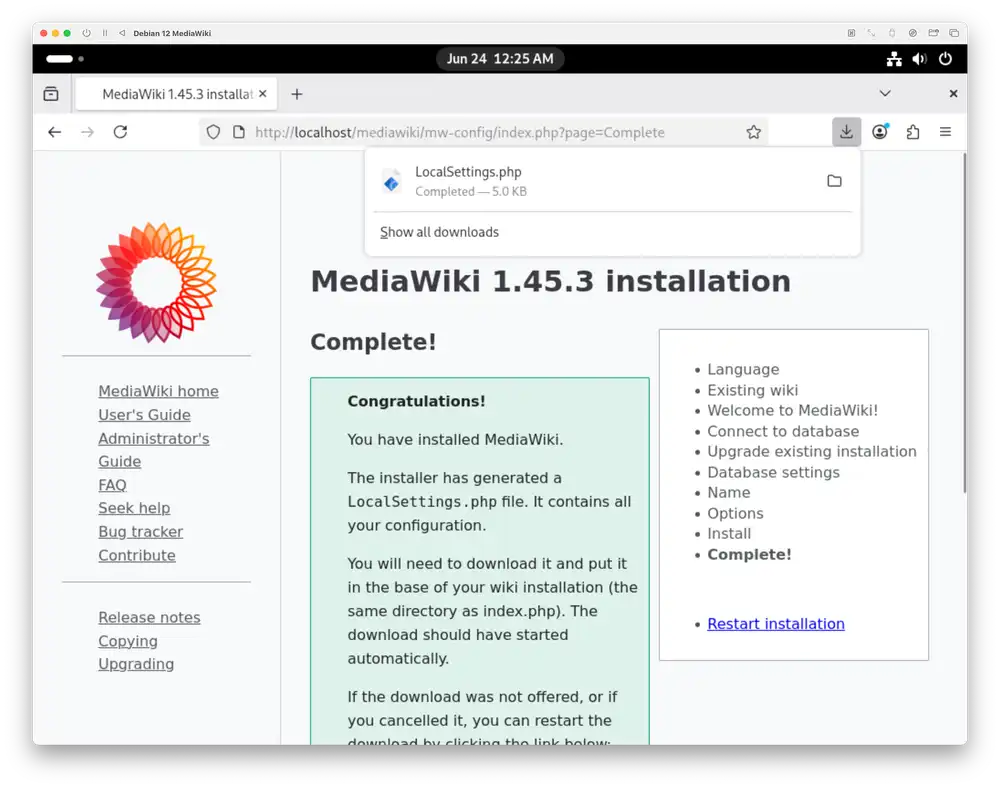Open the Upgrading link
Viewport: 1000px width, 788px height.
[136, 664]
